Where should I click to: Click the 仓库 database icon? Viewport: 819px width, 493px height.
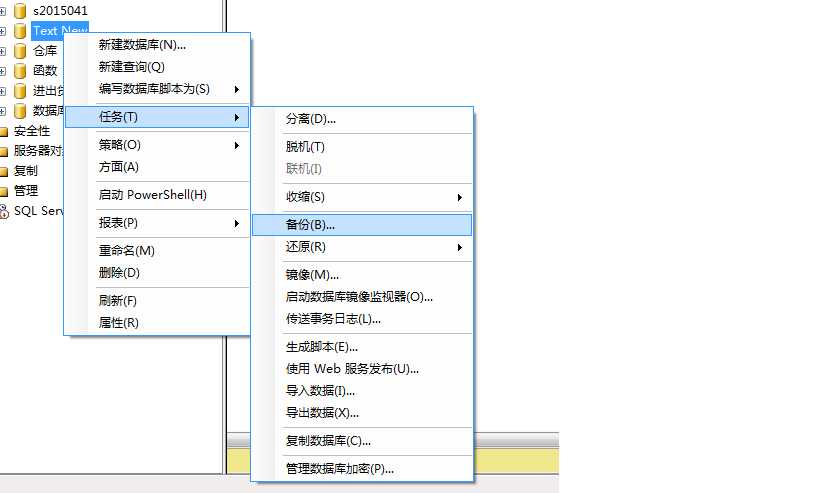[20, 51]
